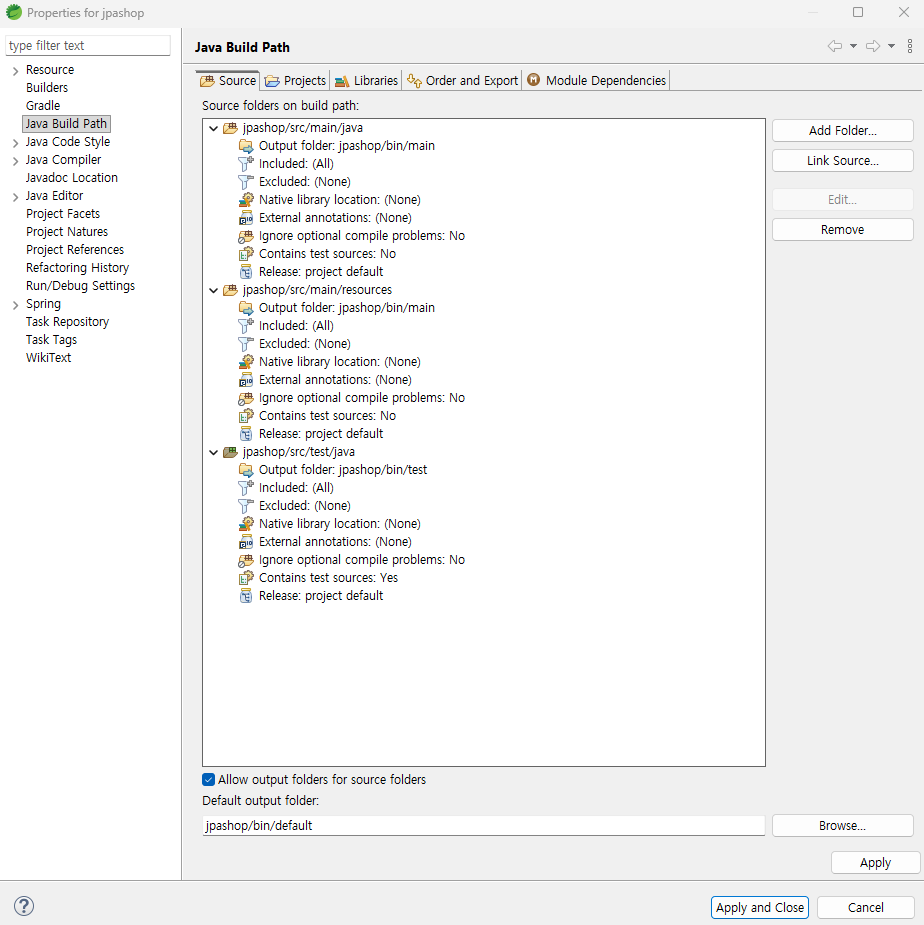Expand the Resource category

click(15, 71)
